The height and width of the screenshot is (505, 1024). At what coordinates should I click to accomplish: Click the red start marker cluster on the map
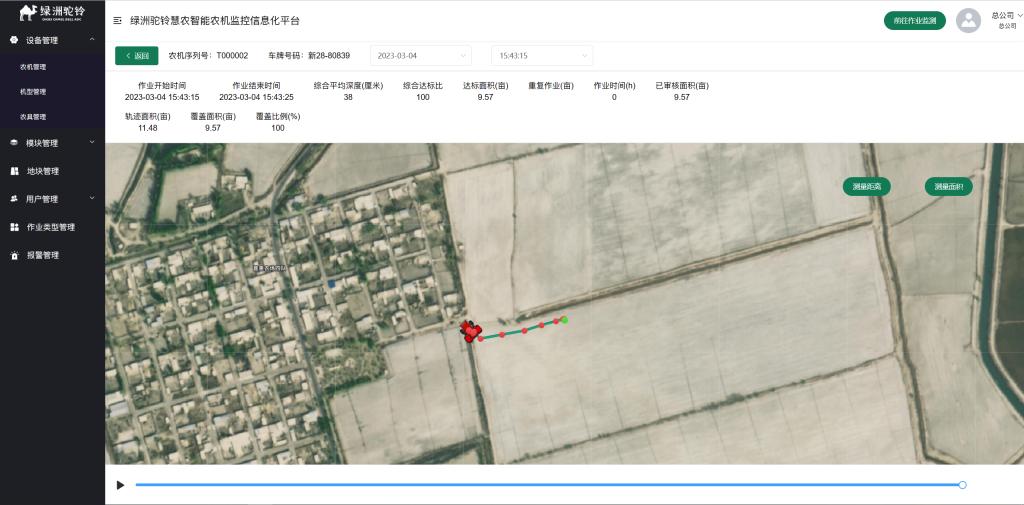(470, 331)
